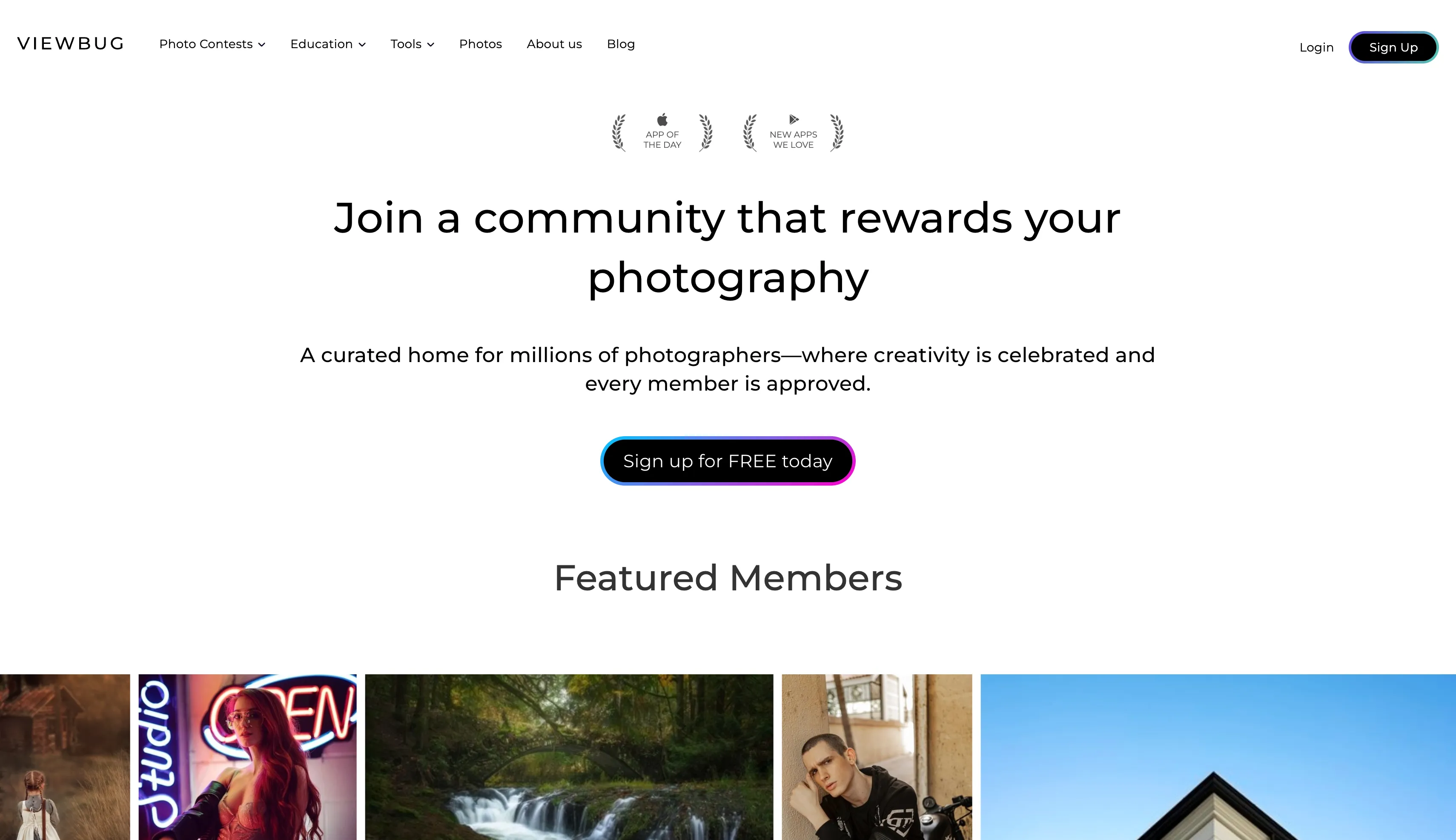
Task: Click the Google Play New Apps We Love badge
Action: [794, 133]
